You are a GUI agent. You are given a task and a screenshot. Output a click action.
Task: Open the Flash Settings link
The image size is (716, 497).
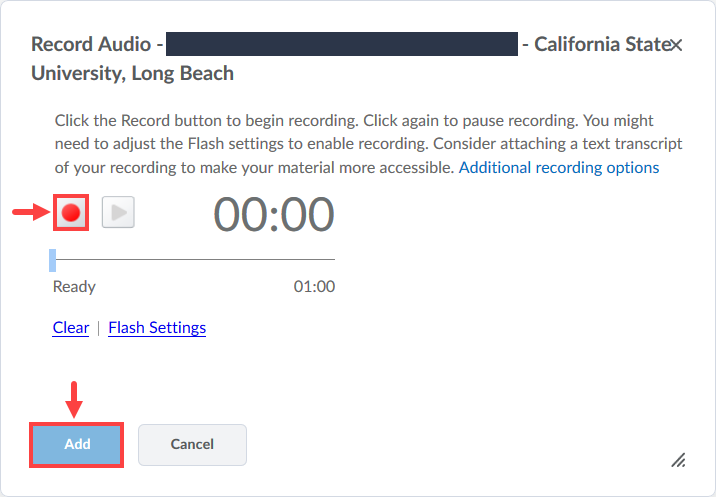point(157,327)
